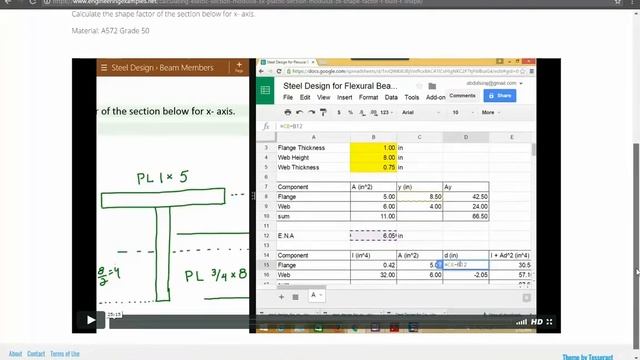Open the Arial font dropdown
640x360 pixels.
421,112
